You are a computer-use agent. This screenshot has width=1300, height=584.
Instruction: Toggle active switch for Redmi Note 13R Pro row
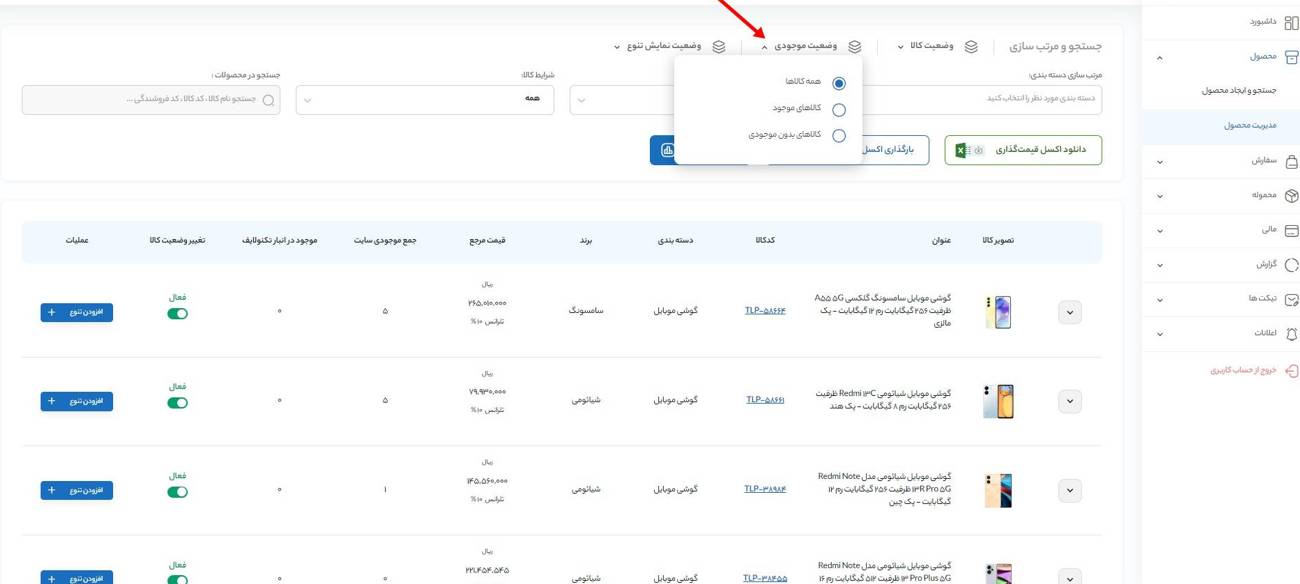177,491
